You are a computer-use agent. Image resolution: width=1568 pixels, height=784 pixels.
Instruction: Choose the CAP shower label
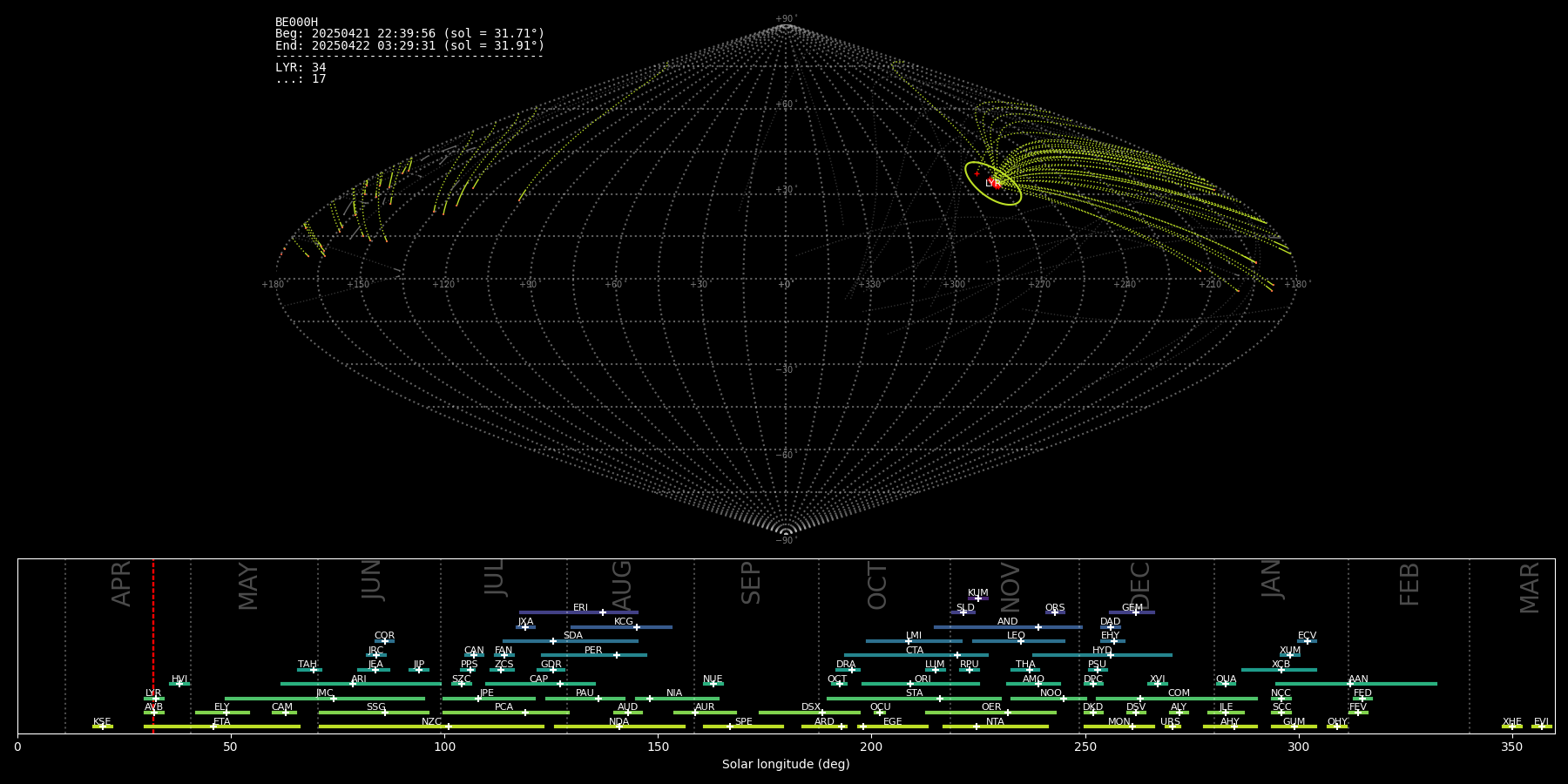539,679
